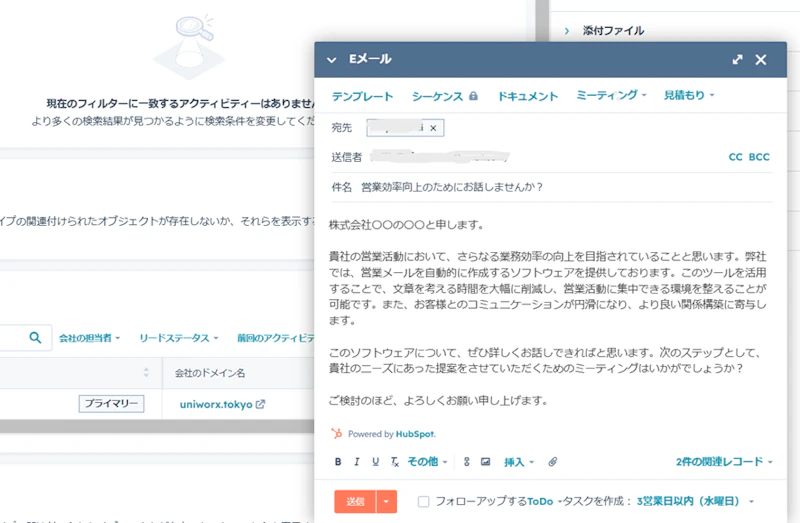Click the lock icon beside シーケンス
800x523 pixels.
473,96
